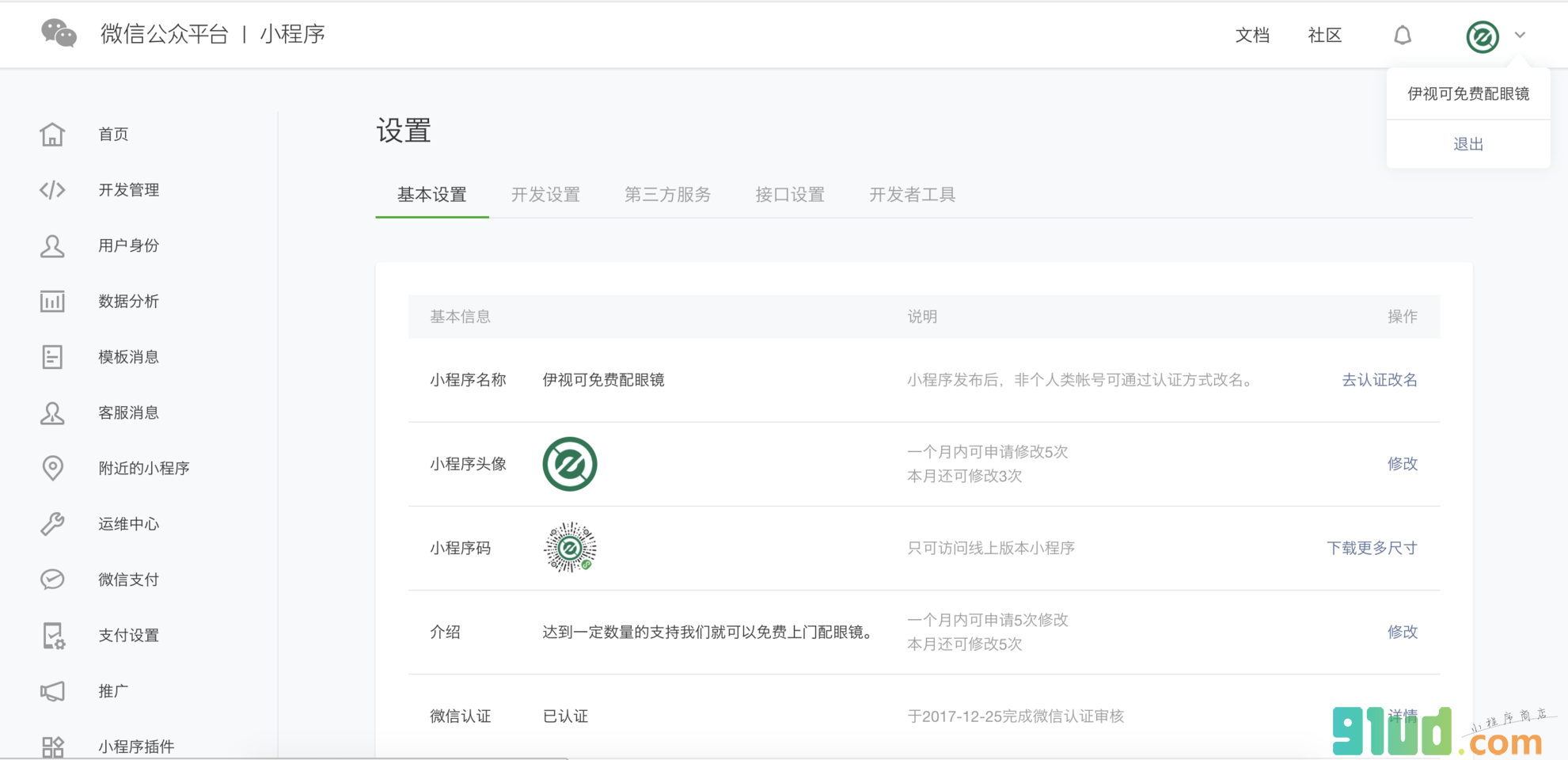1568x760 pixels.
Task: Select the 基本设置 tab
Action: point(432,195)
